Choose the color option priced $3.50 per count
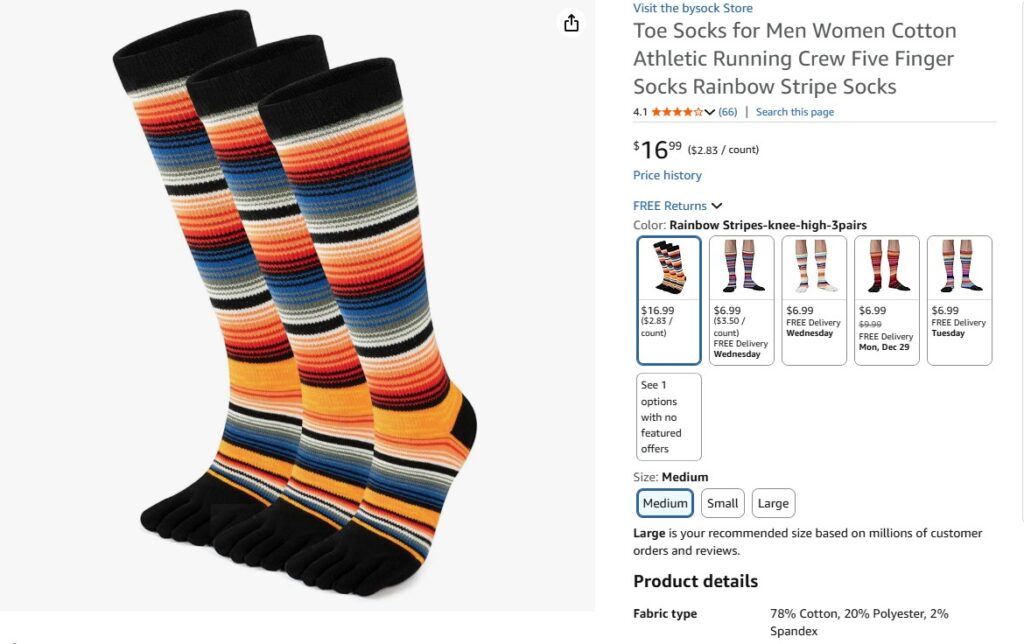Image resolution: width=1024 pixels, height=644 pixels. (741, 300)
